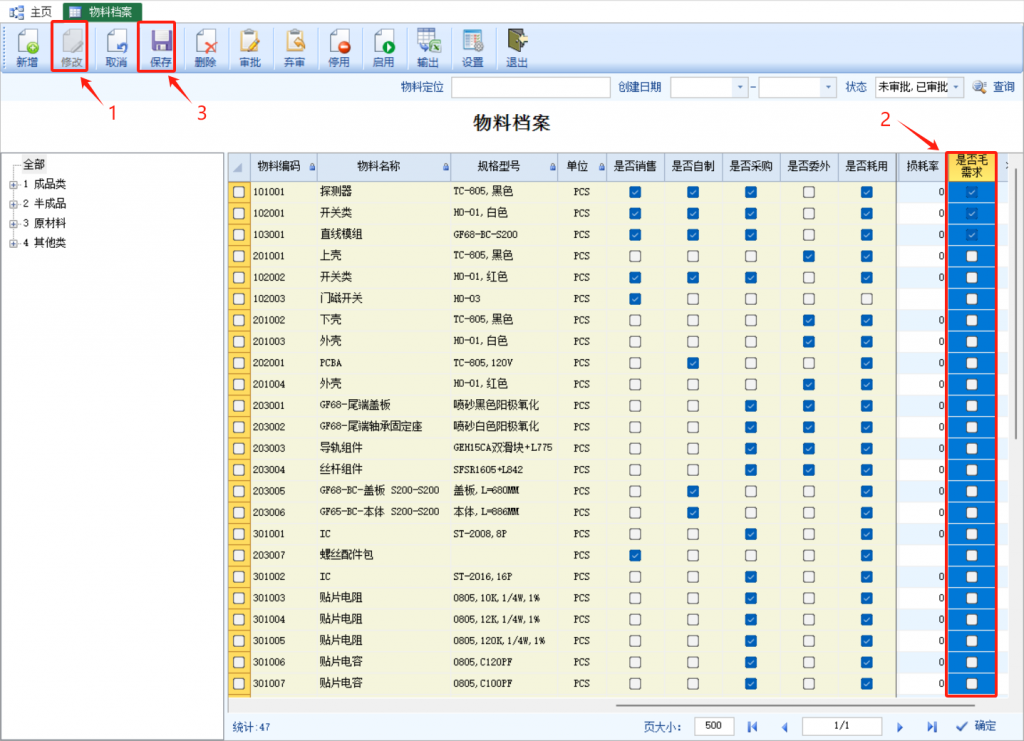Switch to the 主页 tab
Viewport: 1024px width, 741px height.
coord(33,11)
